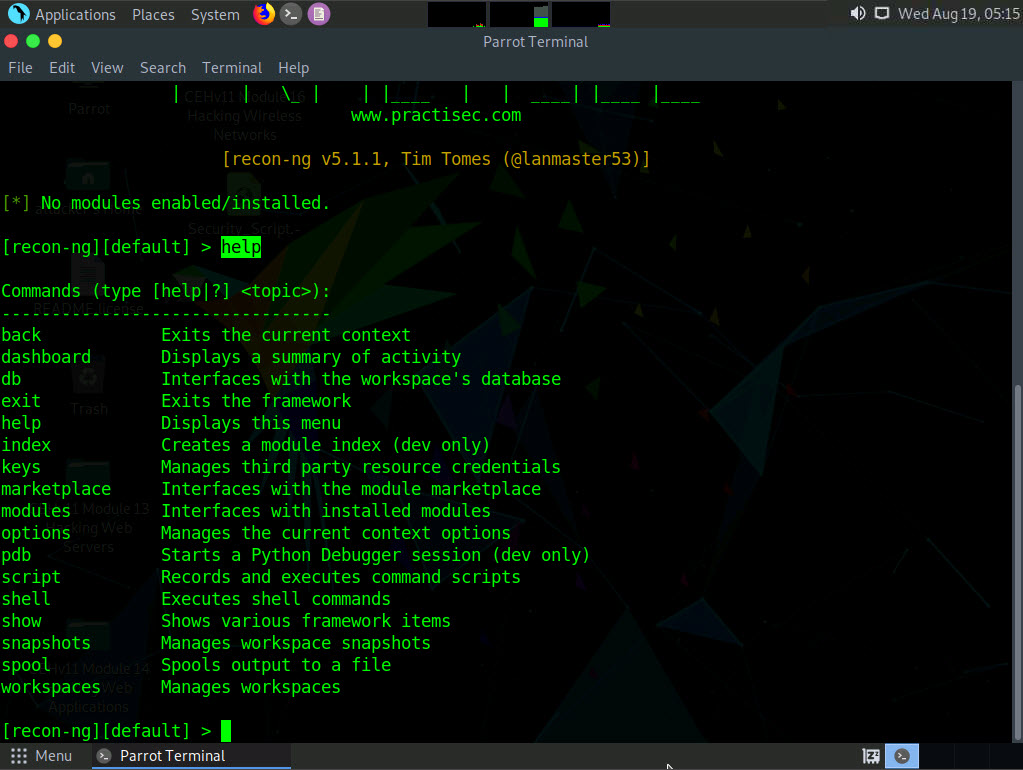Click the 'keys' command name
This screenshot has height=770, width=1023.
(21, 467)
